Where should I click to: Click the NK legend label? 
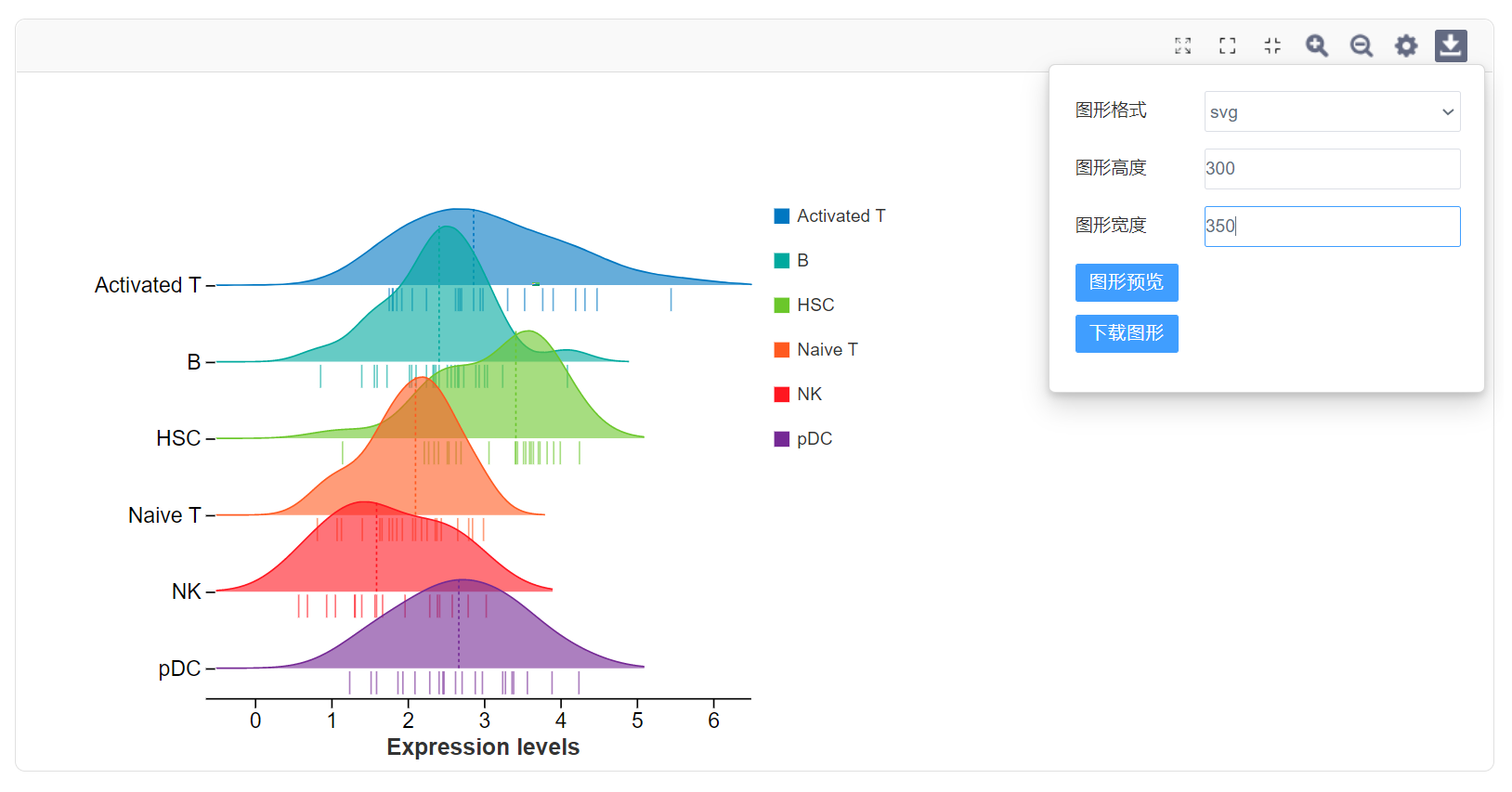coord(810,395)
